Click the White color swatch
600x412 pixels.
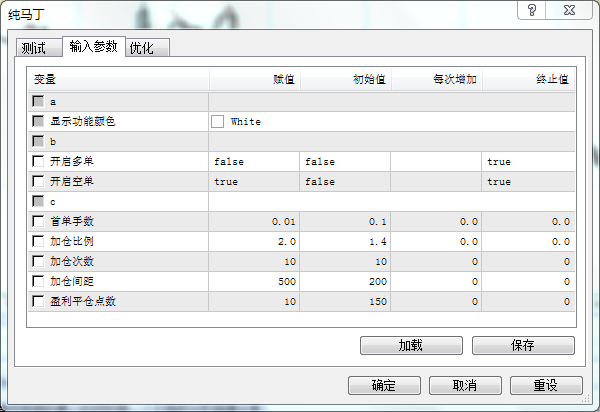(x=217, y=122)
